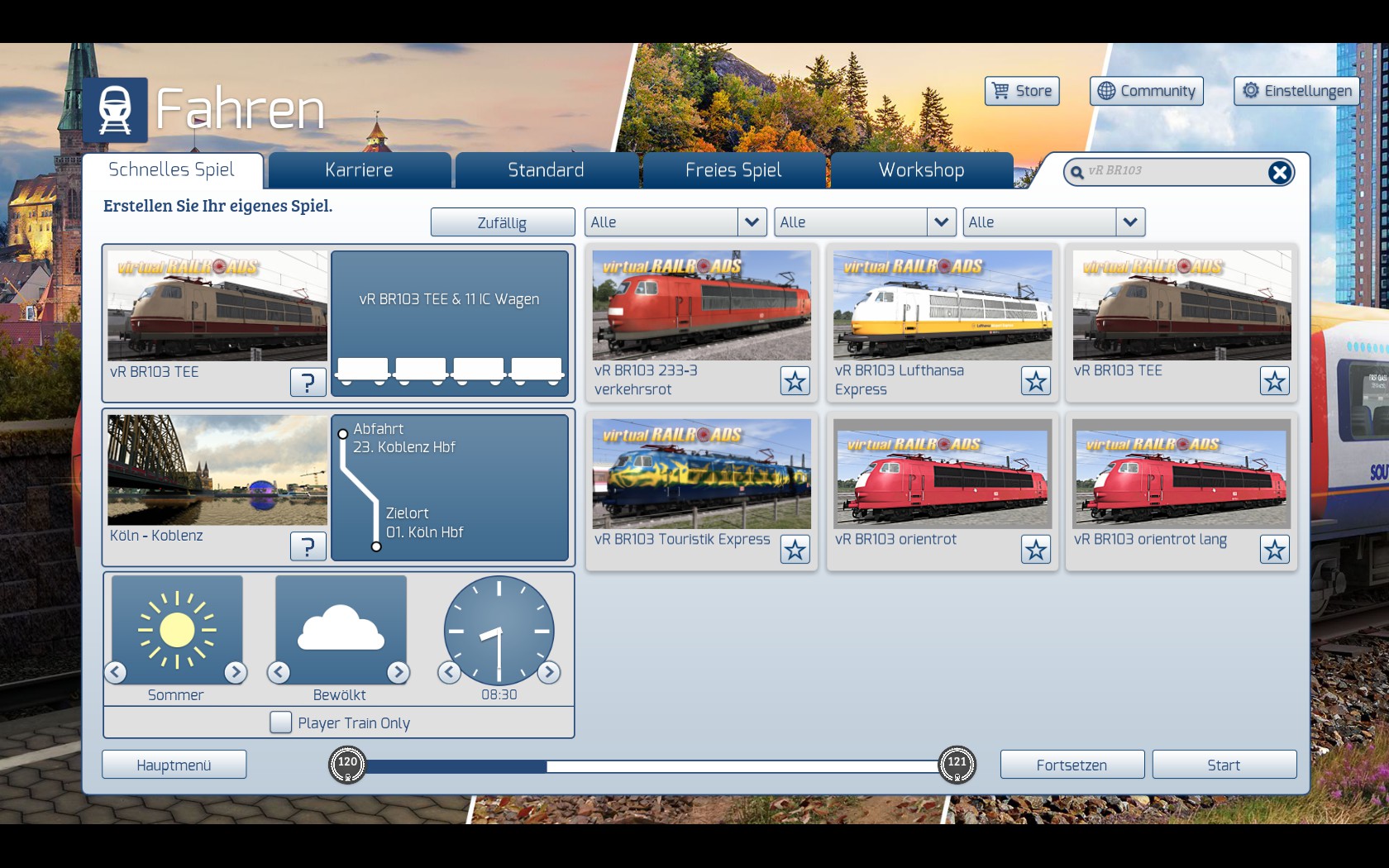Image resolution: width=1389 pixels, height=868 pixels.
Task: Select the vR BR103 233-3 verkehrsrot thumbnail
Action: coord(702,305)
